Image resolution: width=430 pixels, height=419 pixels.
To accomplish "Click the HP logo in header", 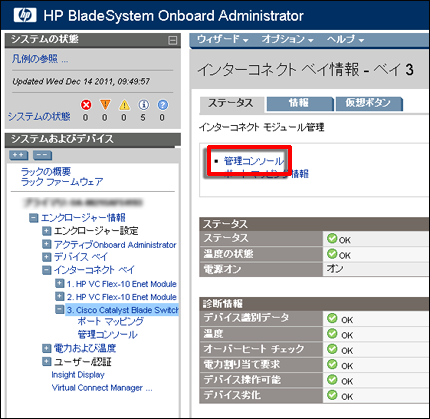I will click(x=25, y=15).
